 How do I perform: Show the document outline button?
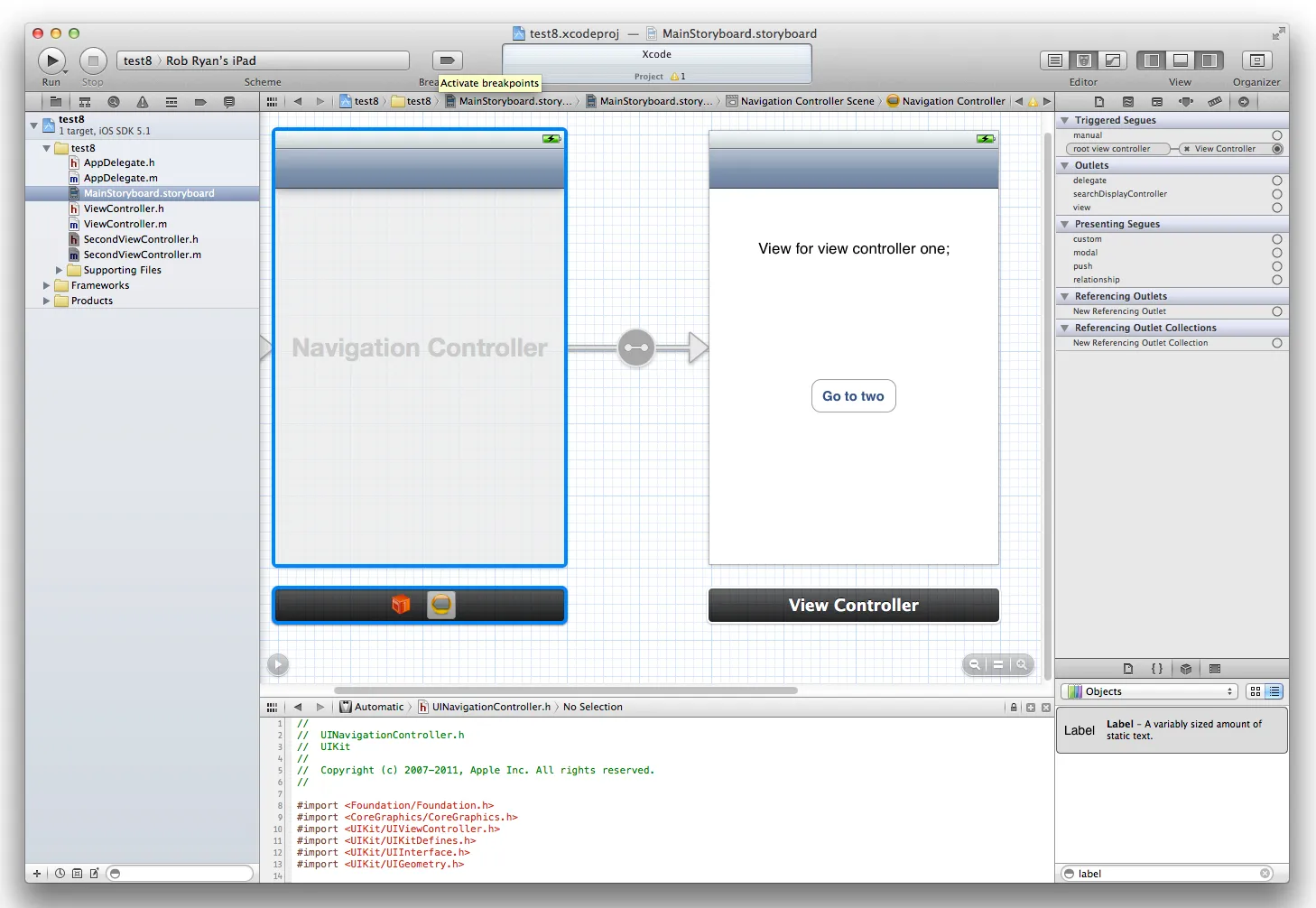click(x=278, y=664)
